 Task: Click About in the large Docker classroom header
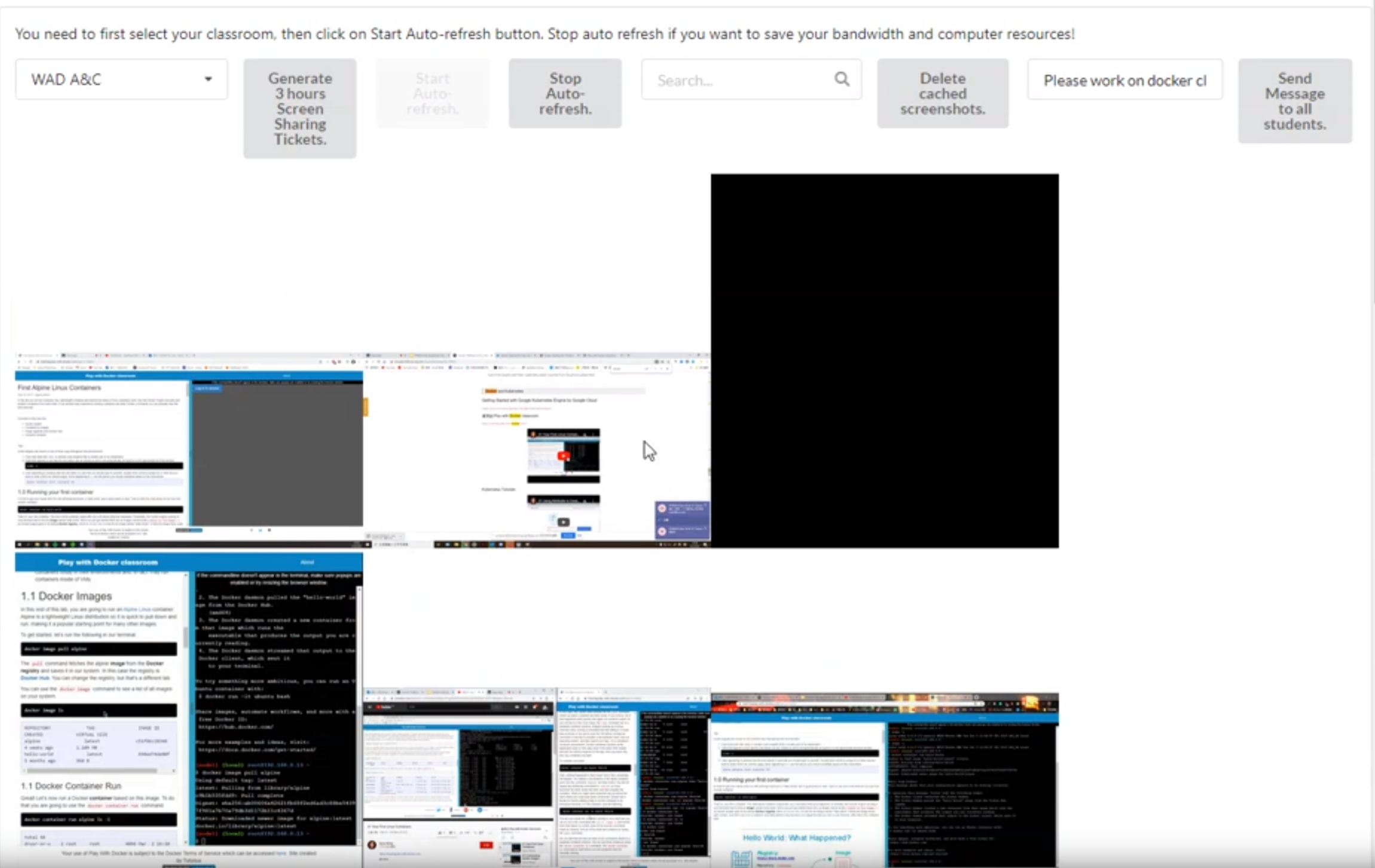click(307, 562)
